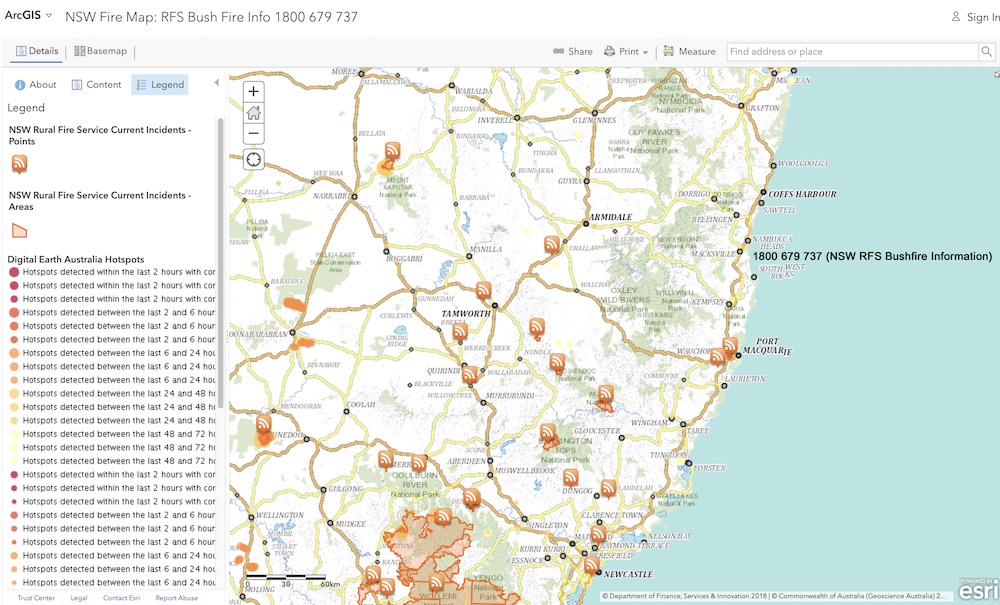Viewport: 1000px width, 605px height.
Task: Click the 1800 679 737 bushfire information text
Action: pos(872,256)
